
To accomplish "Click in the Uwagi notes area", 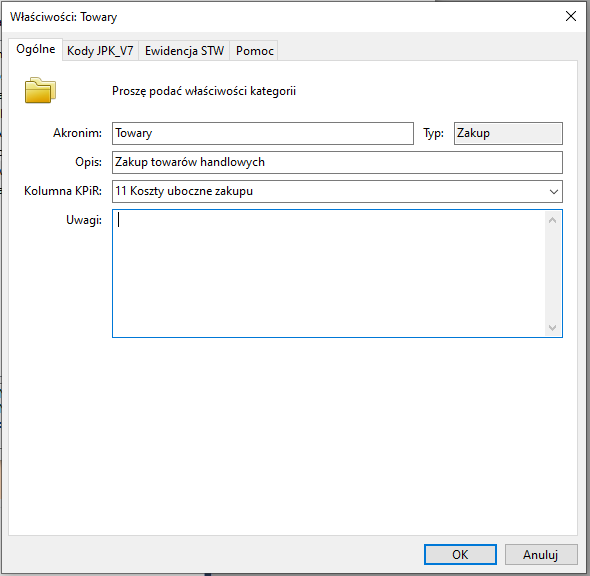I will coord(328,273).
